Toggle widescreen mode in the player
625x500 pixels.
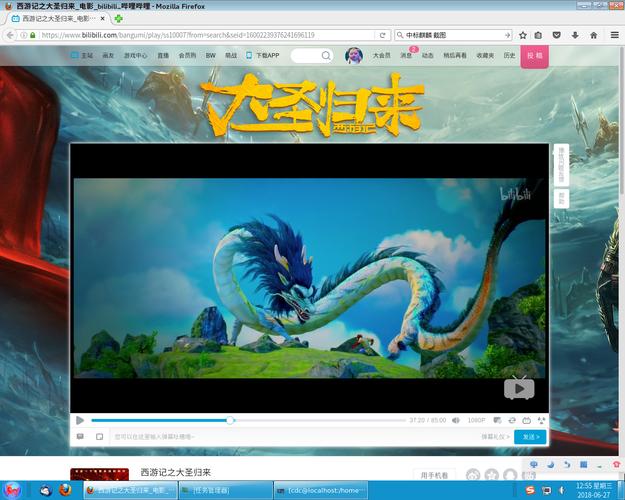526,420
